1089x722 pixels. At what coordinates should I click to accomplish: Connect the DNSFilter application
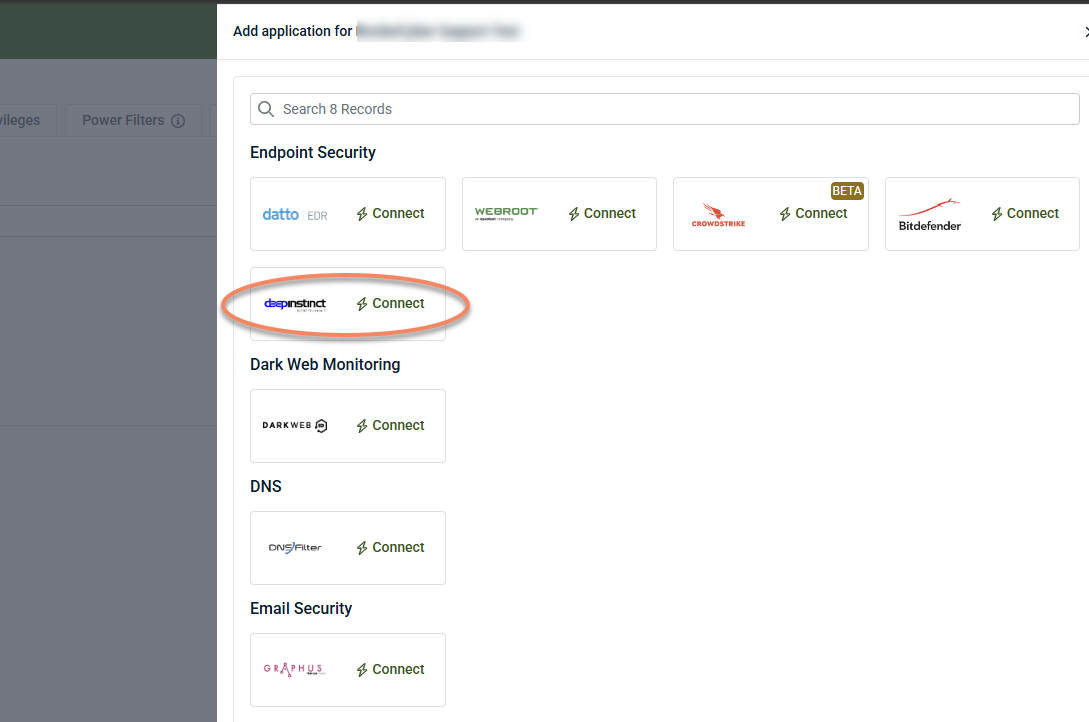point(390,548)
